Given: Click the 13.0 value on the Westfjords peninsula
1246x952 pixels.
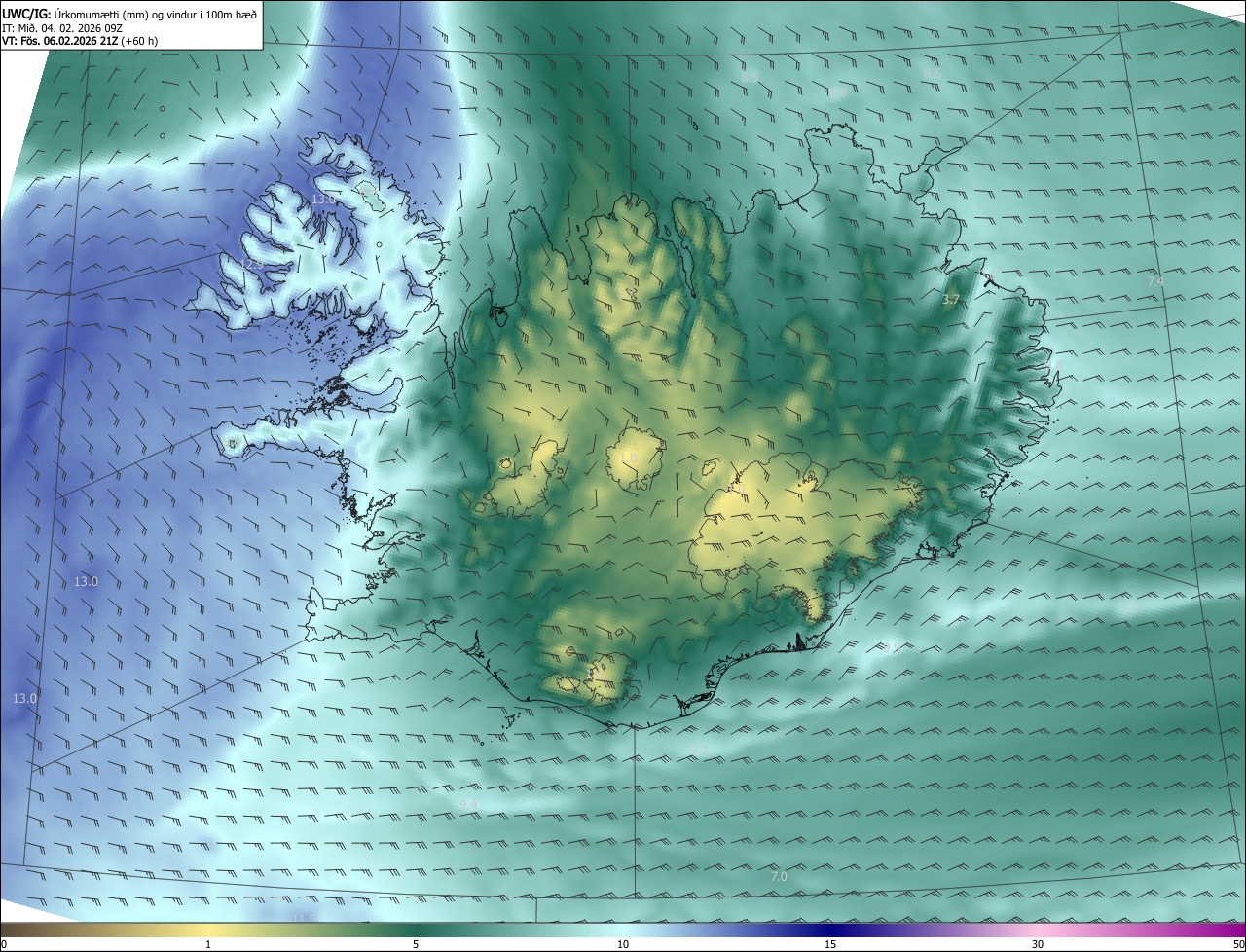Looking at the screenshot, I should (x=322, y=200).
